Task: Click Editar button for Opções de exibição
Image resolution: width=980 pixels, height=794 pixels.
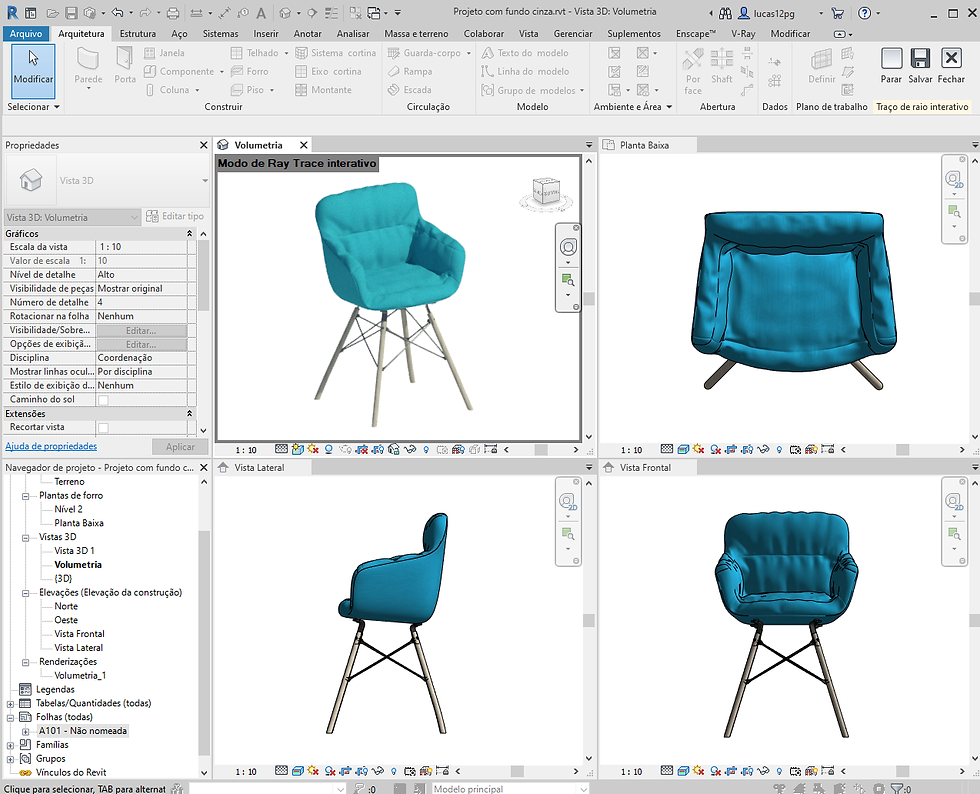Action: click(x=141, y=344)
